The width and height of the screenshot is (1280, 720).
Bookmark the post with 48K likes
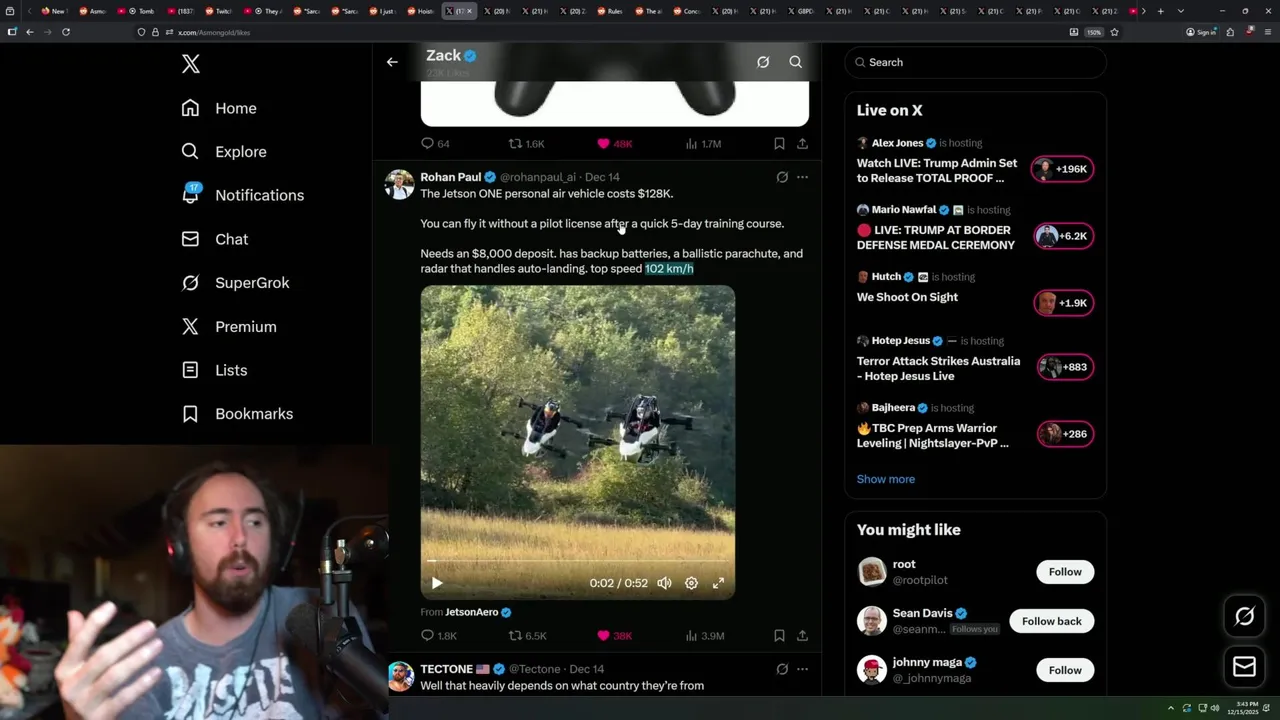[779, 144]
